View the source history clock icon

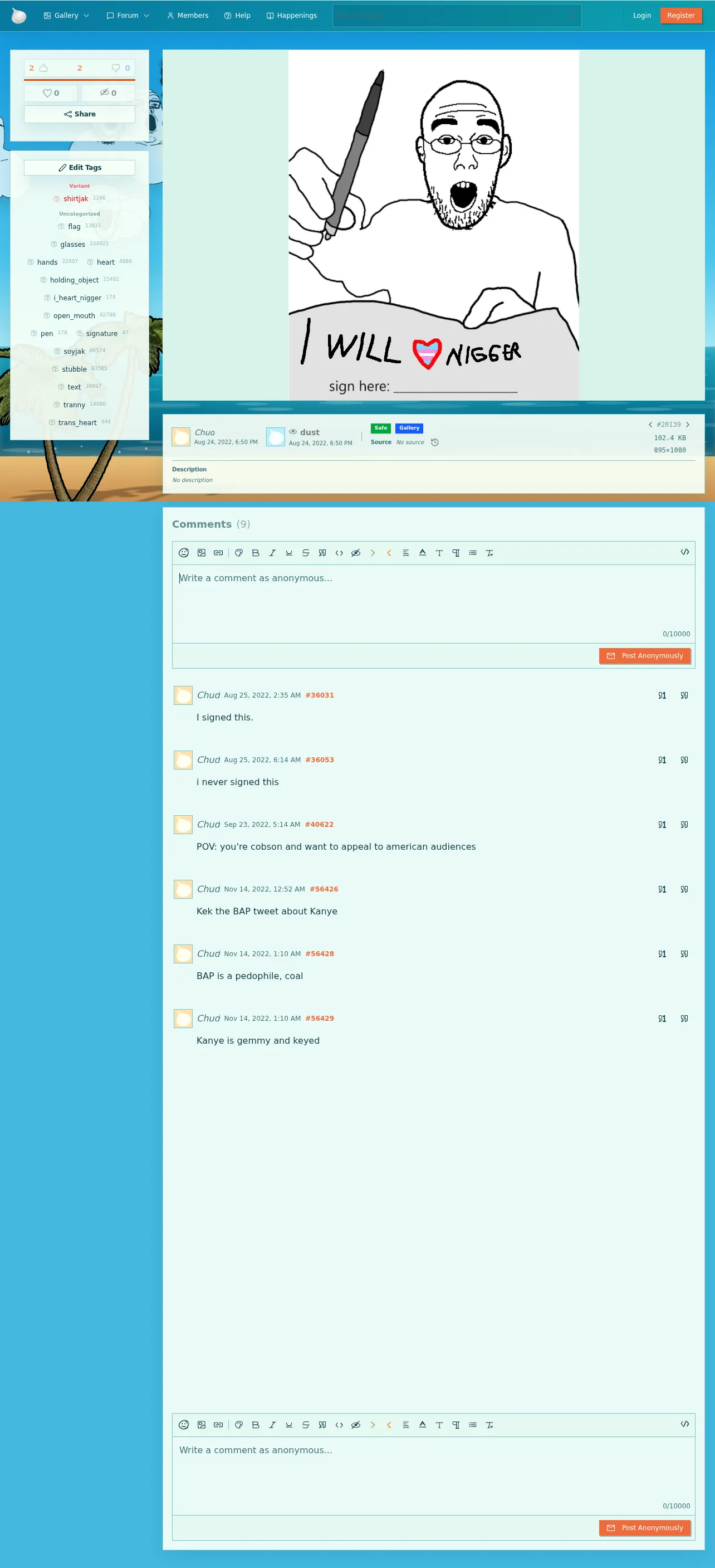pos(434,442)
